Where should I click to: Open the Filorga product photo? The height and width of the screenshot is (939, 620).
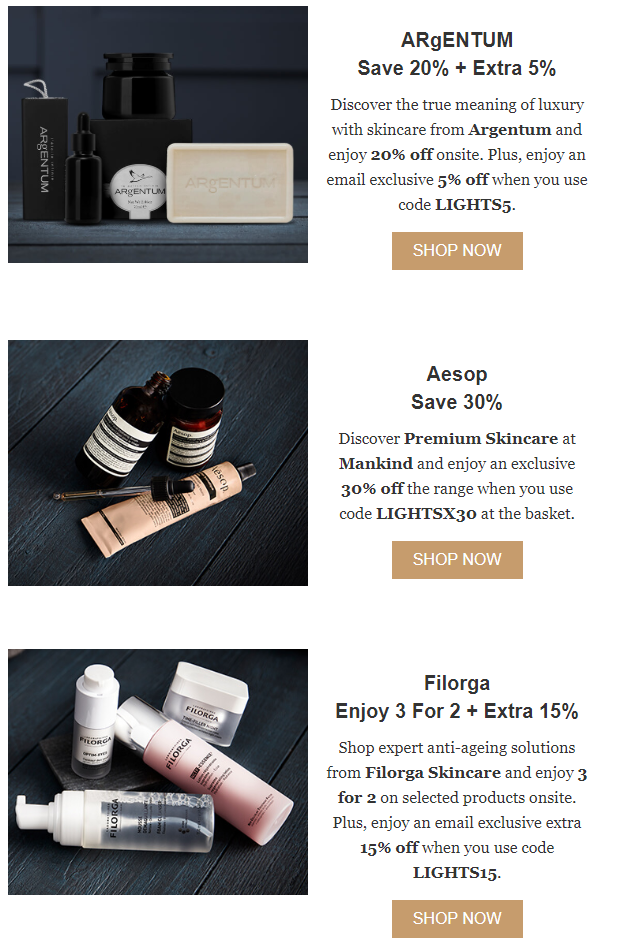(158, 771)
